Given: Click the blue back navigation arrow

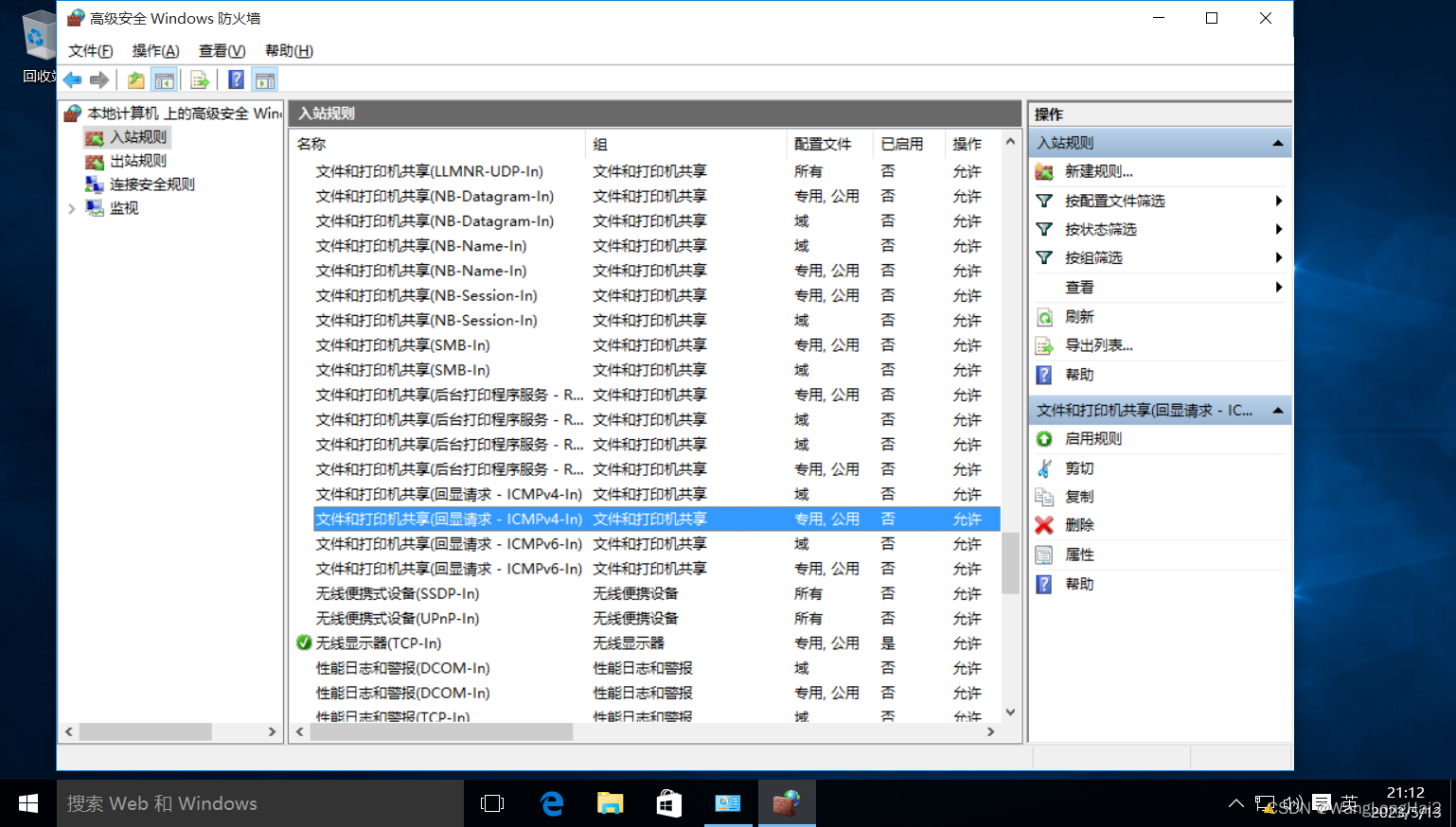Looking at the screenshot, I should pyautogui.click(x=72, y=79).
